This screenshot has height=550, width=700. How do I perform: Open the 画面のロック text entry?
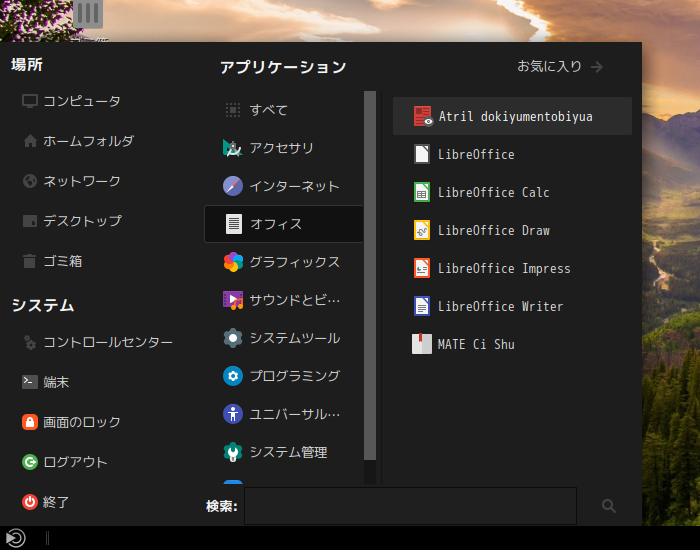coord(82,422)
